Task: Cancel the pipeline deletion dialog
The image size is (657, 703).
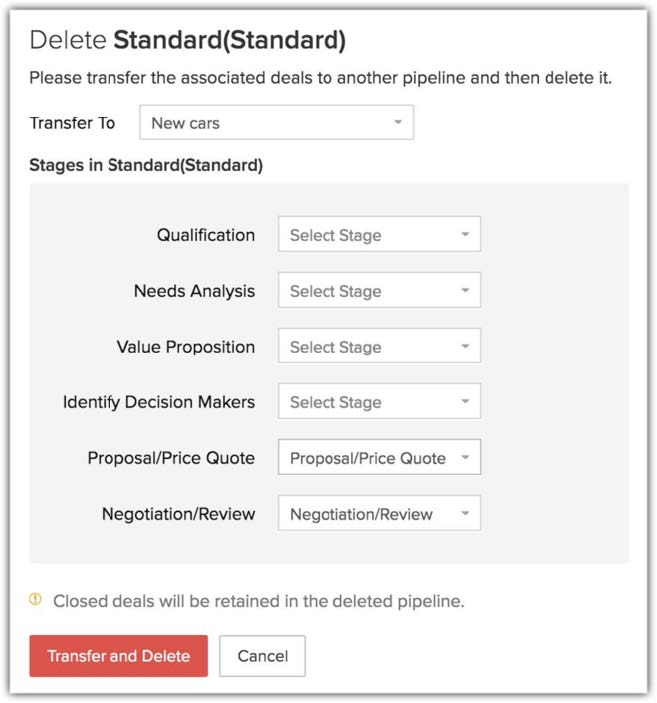Action: [262, 656]
